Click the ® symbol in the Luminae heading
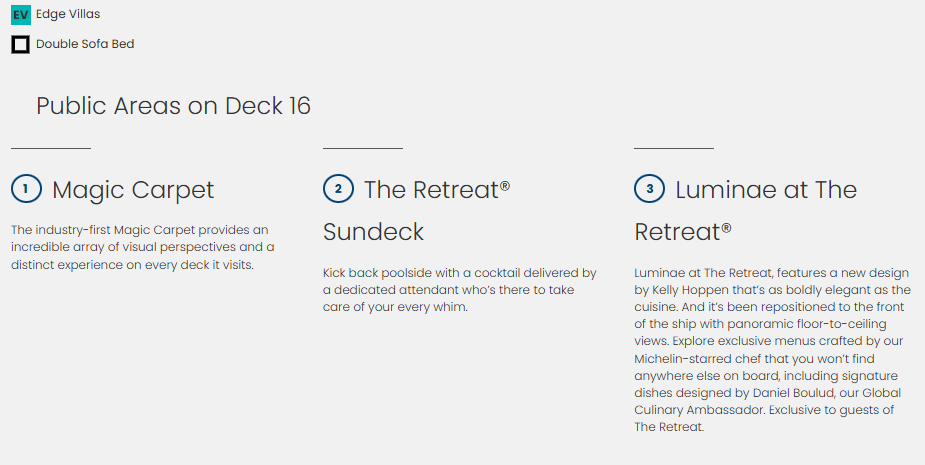 pyautogui.click(x=726, y=227)
